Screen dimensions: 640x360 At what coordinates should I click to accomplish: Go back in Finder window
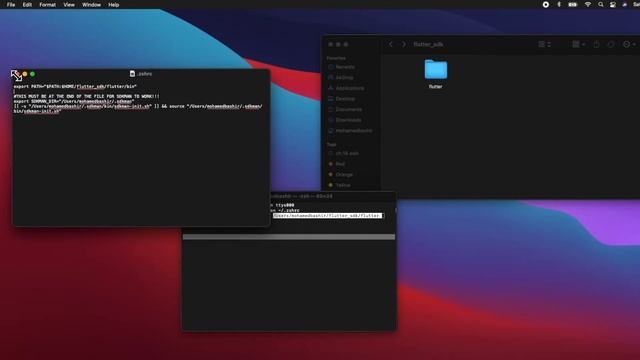click(x=391, y=44)
